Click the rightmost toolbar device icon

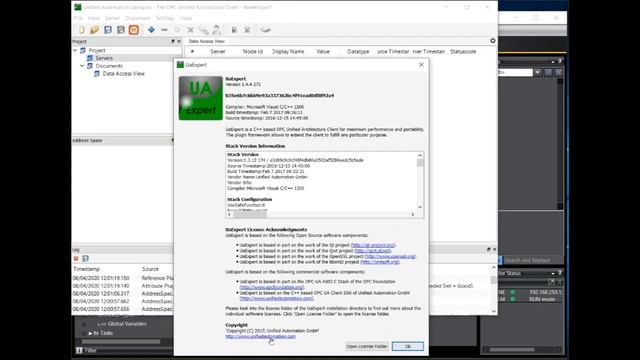click(x=265, y=30)
